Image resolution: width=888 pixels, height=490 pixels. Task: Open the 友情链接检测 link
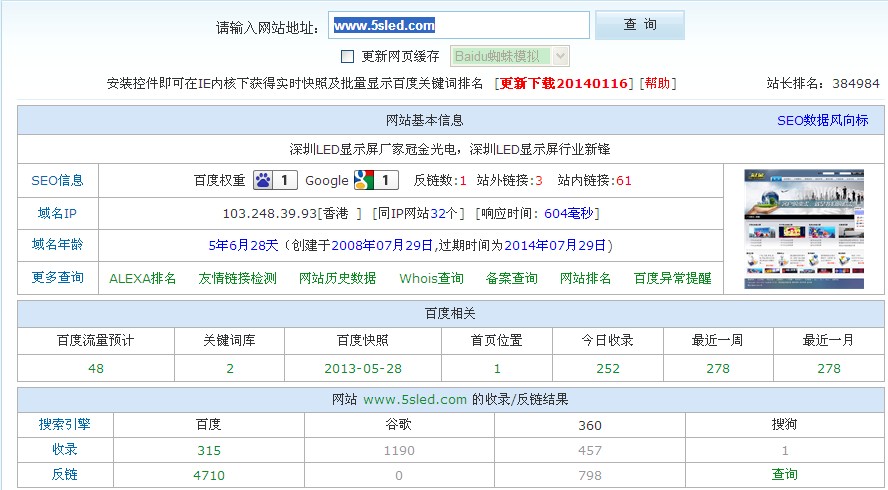click(x=237, y=278)
